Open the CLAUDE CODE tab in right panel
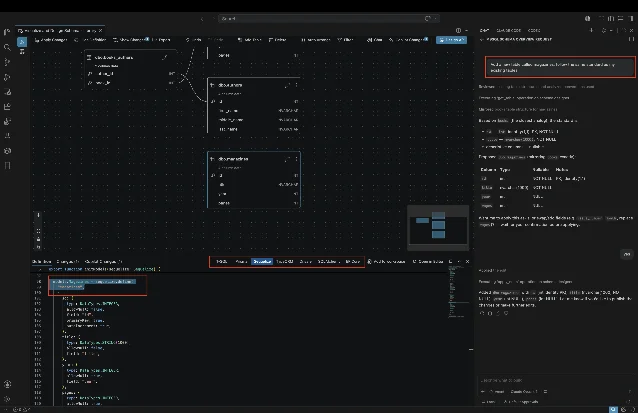 (x=509, y=30)
